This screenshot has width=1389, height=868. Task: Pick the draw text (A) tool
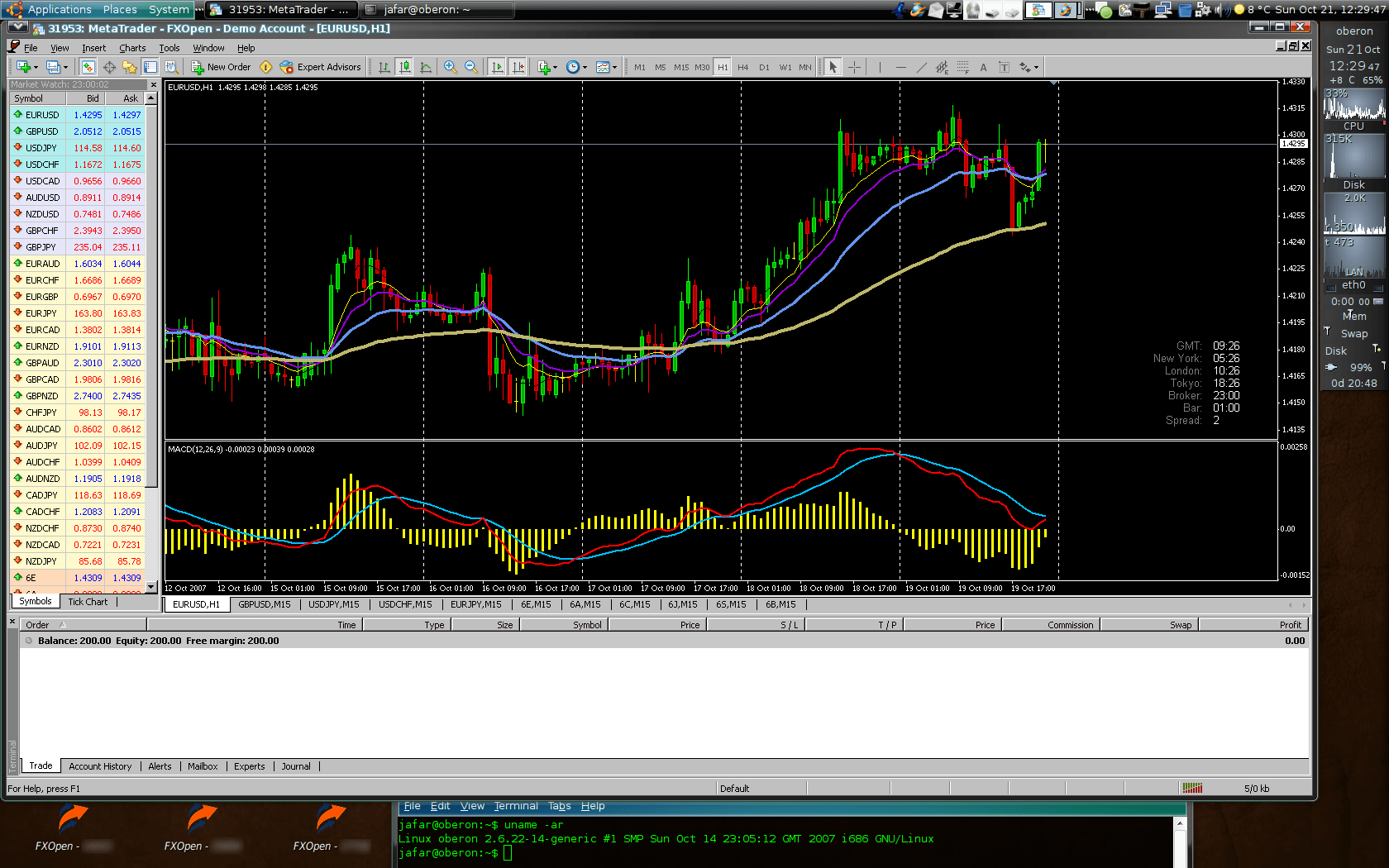tap(983, 67)
